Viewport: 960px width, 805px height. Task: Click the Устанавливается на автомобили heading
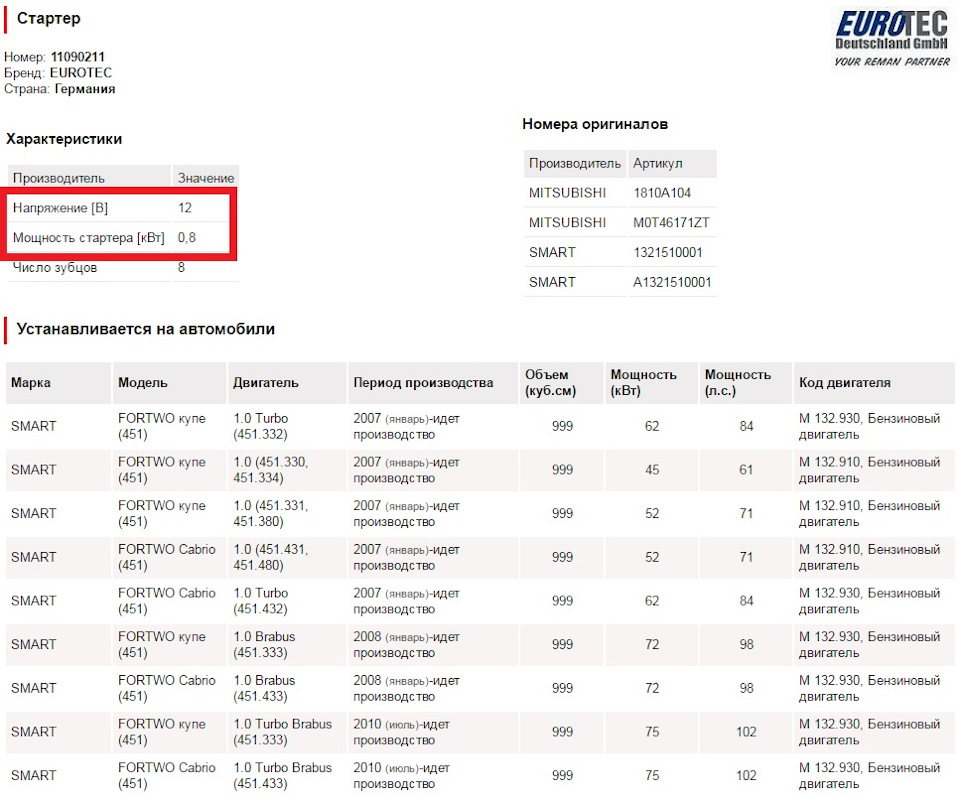point(146,329)
